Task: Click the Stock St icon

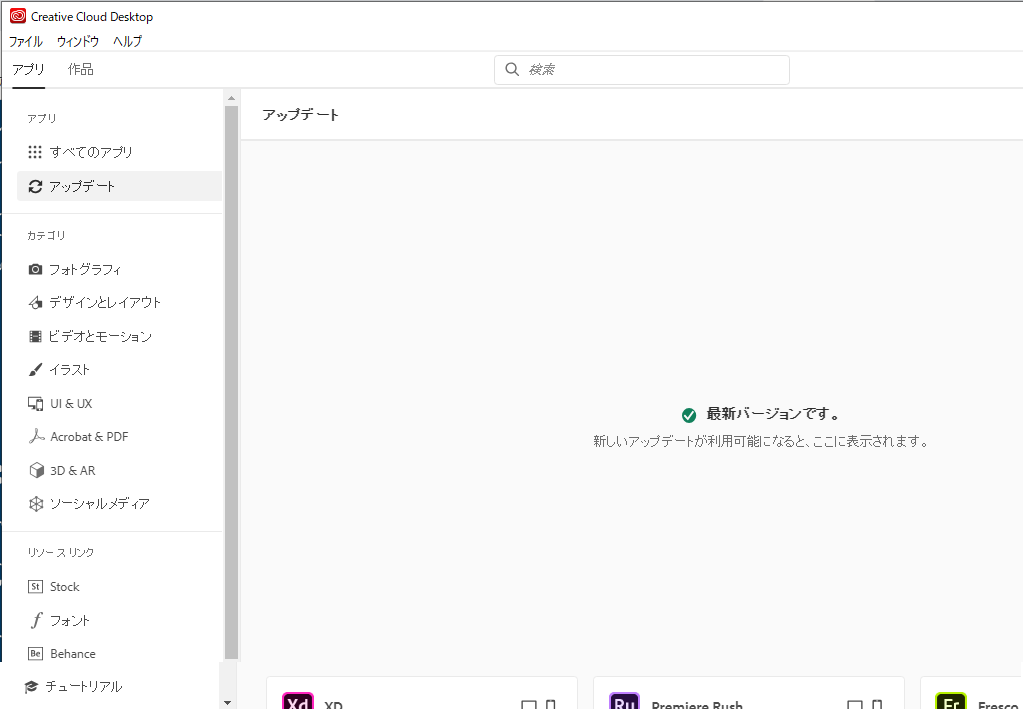Action: [x=35, y=587]
